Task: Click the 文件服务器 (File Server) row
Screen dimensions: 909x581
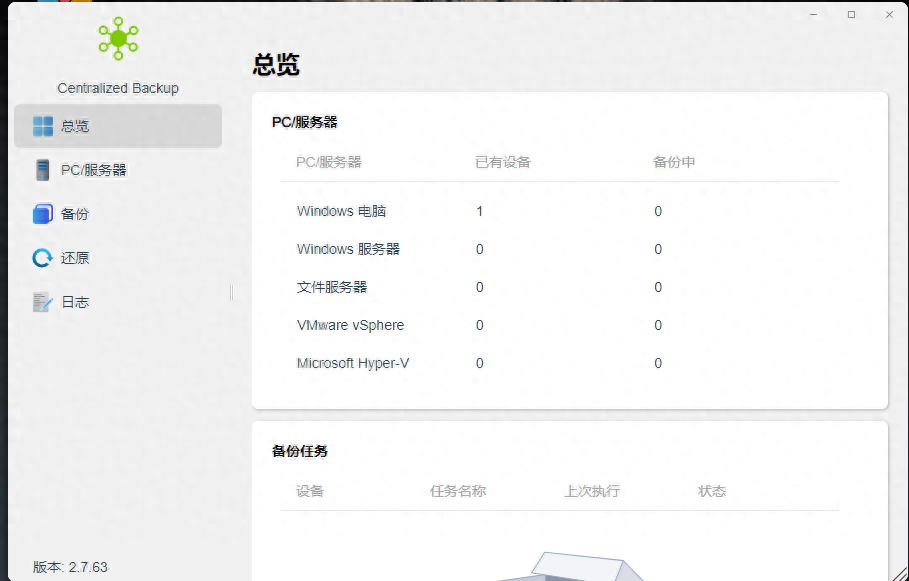Action: (330, 287)
